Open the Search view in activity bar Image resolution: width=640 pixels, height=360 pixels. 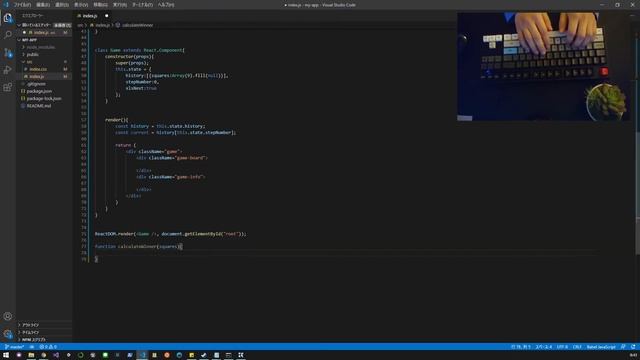(x=8, y=35)
